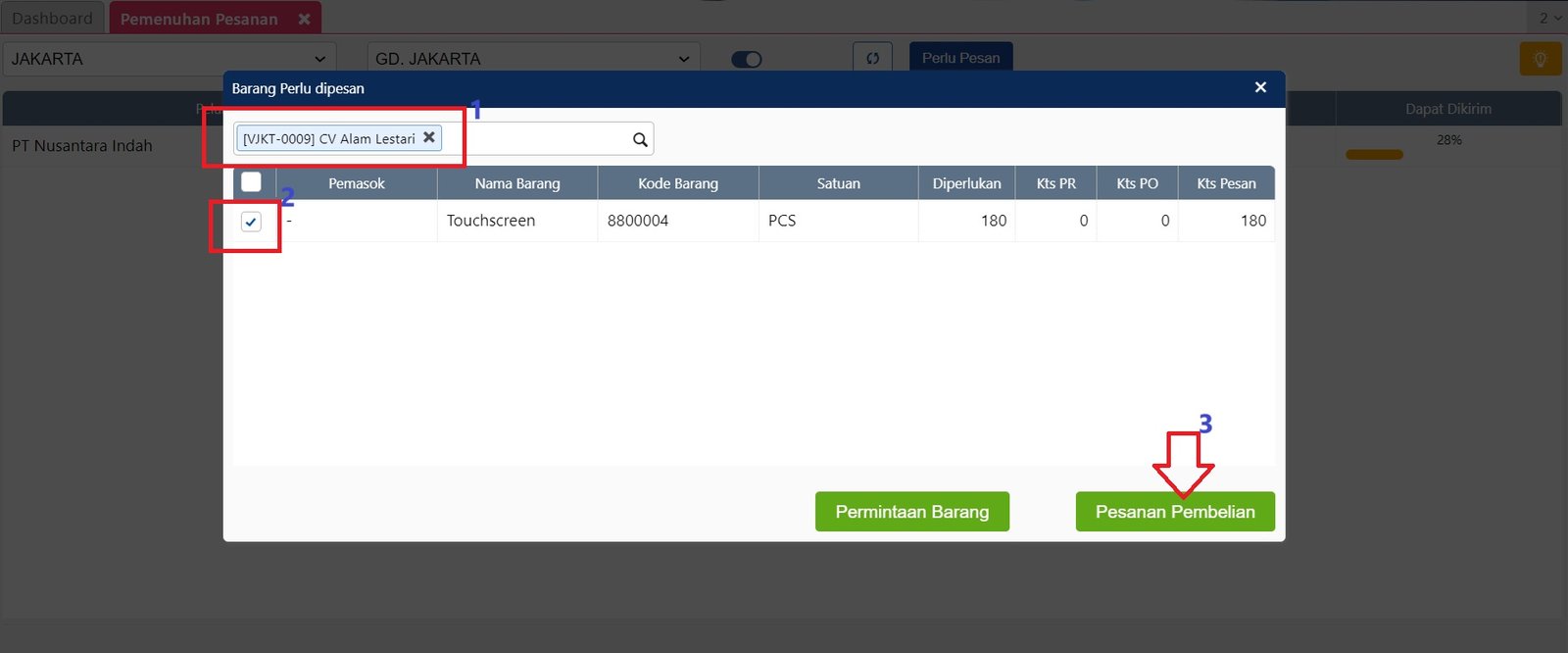Switch to the Dashboard tab

52,19
